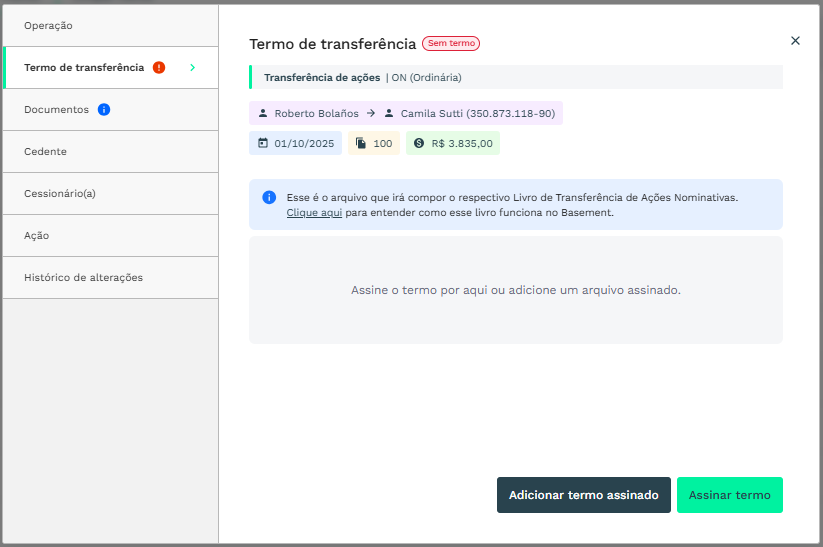This screenshot has width=823, height=547.
Task: Click the arrow between Roberto and Camila
Action: point(371,113)
